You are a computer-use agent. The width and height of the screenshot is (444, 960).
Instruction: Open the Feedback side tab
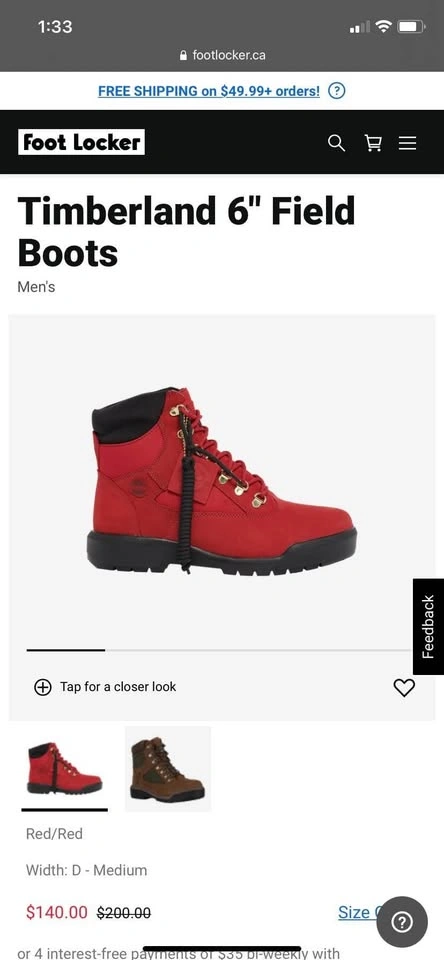[x=428, y=626]
